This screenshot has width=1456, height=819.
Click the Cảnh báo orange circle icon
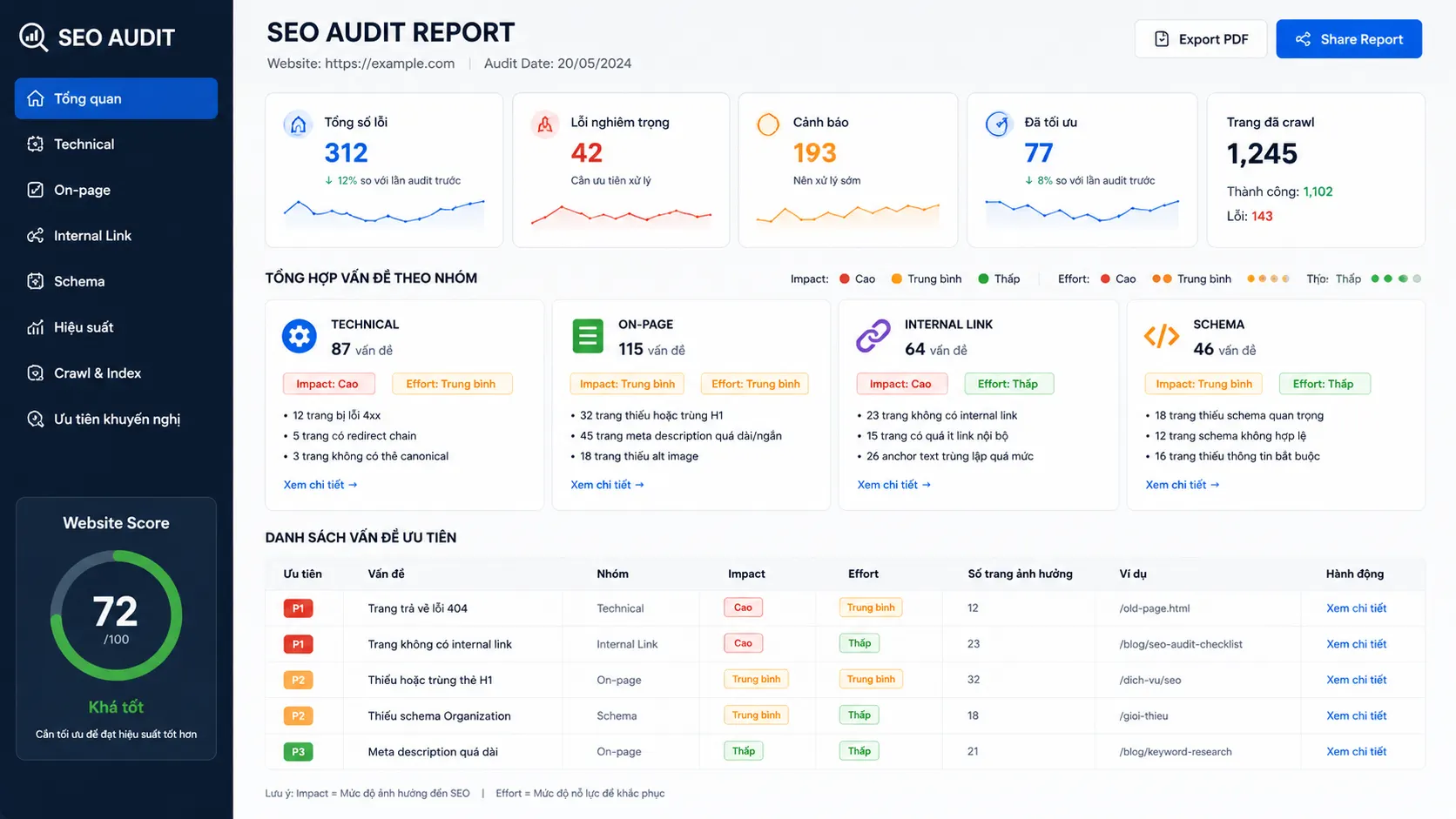coord(768,124)
